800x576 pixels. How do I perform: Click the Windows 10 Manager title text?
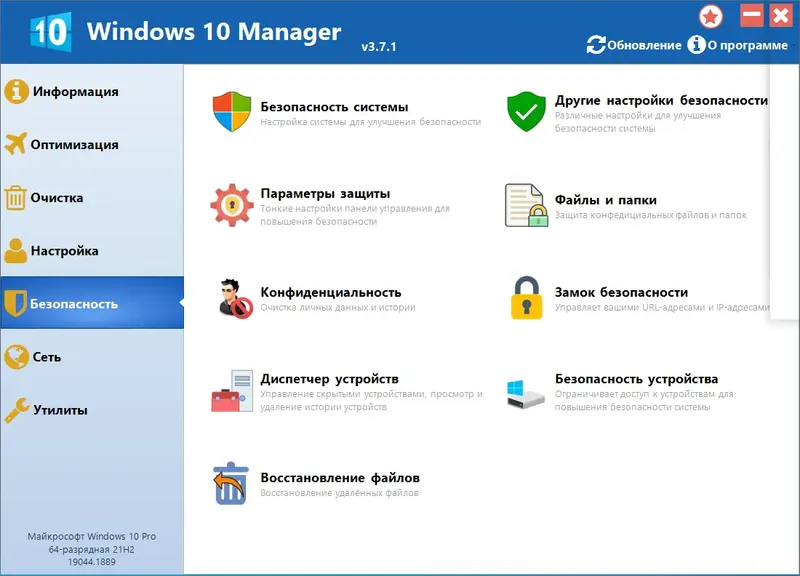pos(214,32)
